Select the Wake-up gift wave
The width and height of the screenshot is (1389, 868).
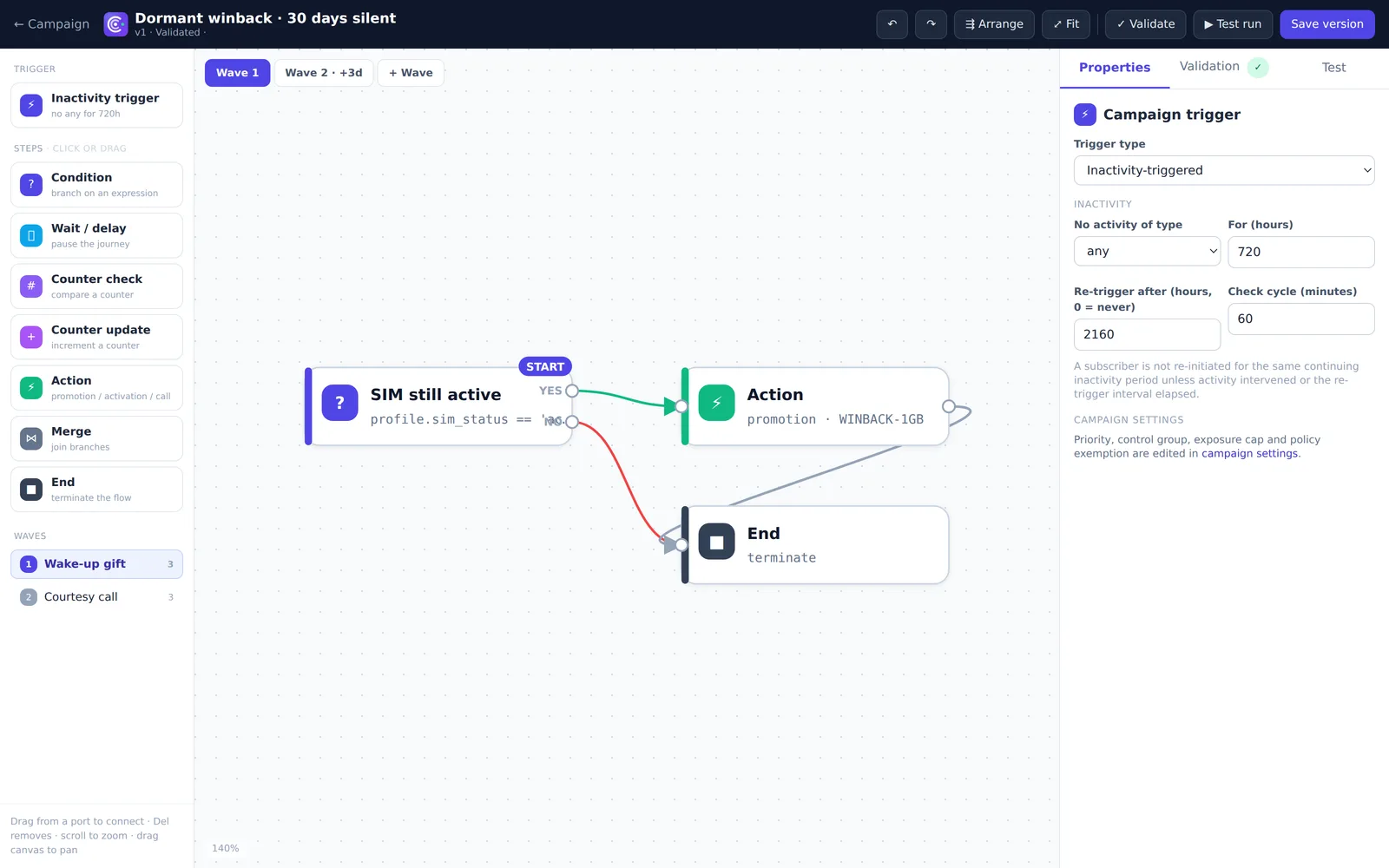96,564
